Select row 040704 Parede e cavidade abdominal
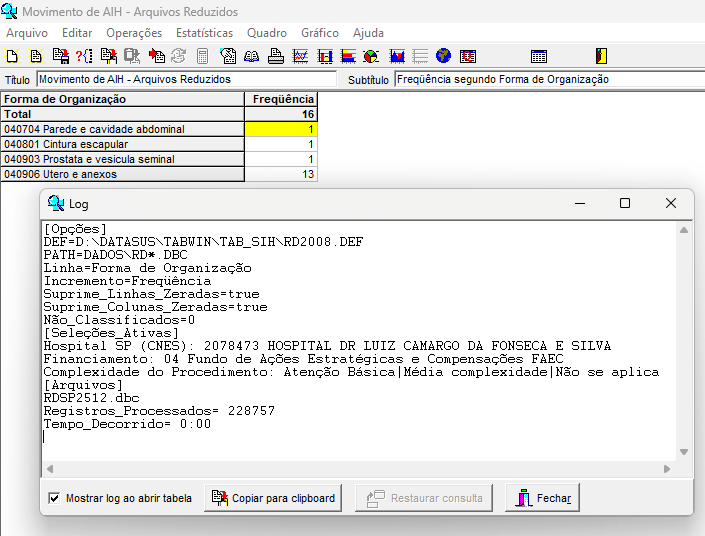This screenshot has width=705, height=536. pos(122,130)
